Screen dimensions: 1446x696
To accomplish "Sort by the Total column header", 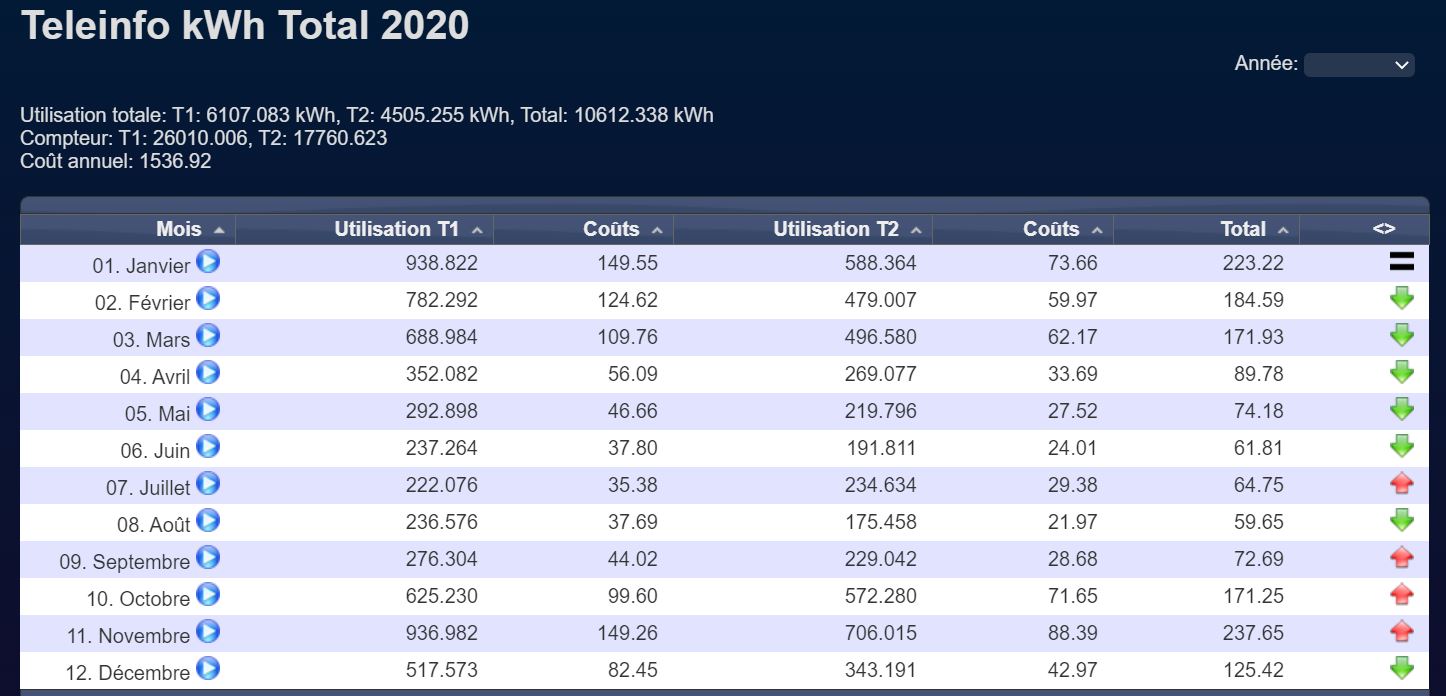I will (1243, 230).
